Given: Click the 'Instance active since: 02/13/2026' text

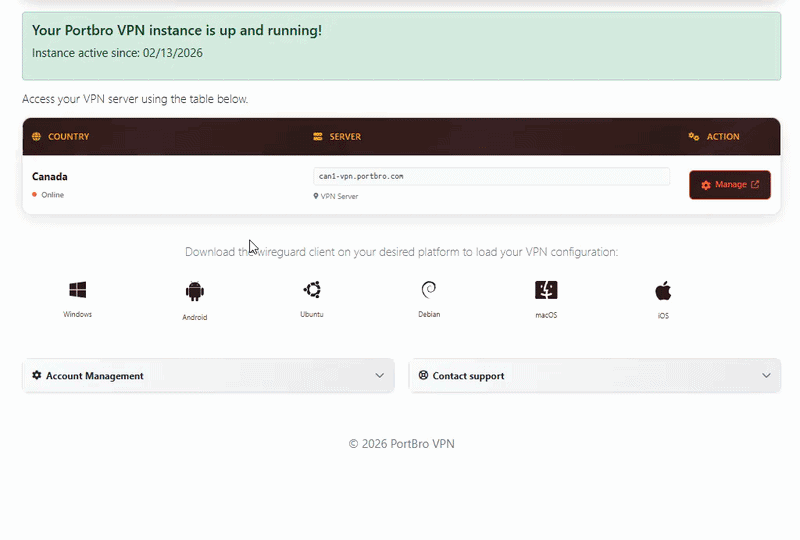Looking at the screenshot, I should point(117,53).
